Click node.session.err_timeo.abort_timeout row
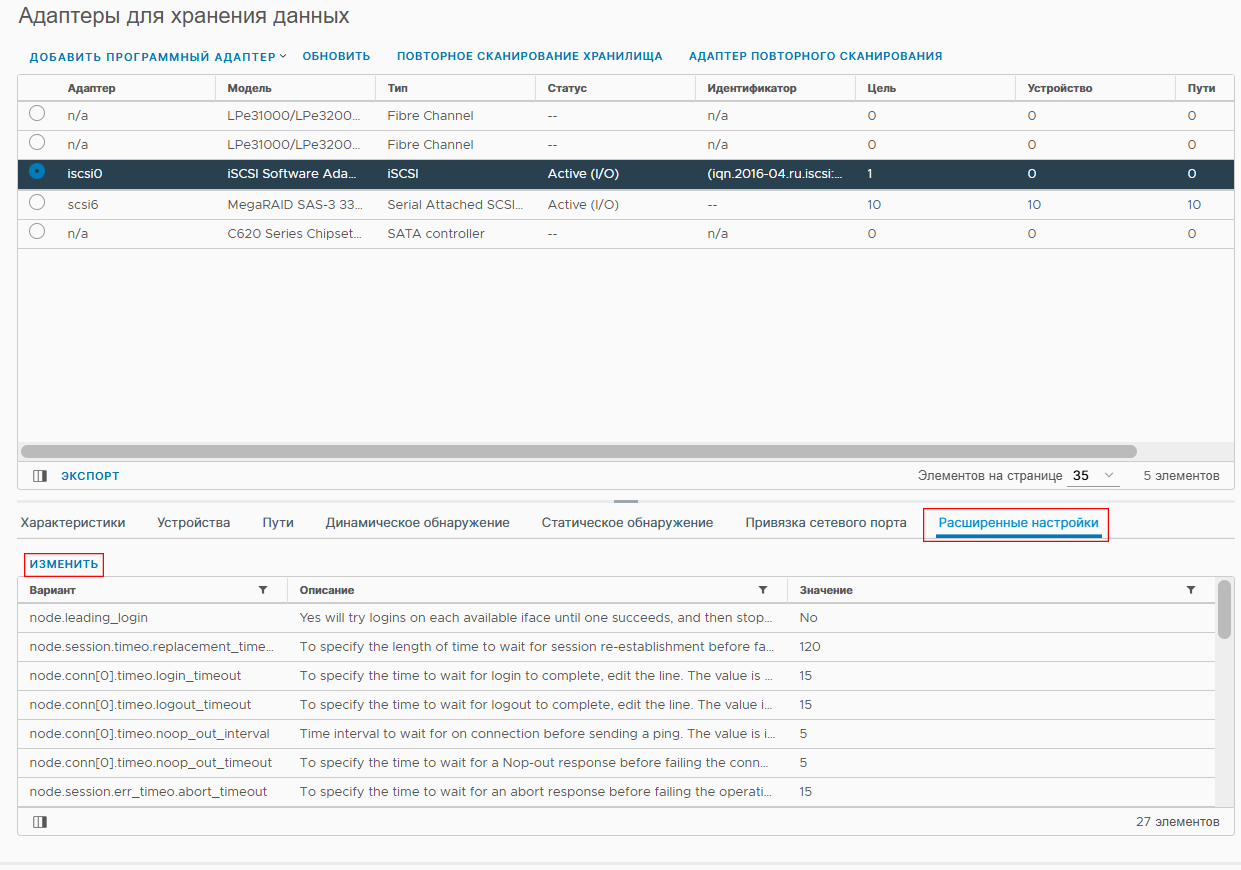Viewport: 1241px width, 870px height. coord(616,792)
